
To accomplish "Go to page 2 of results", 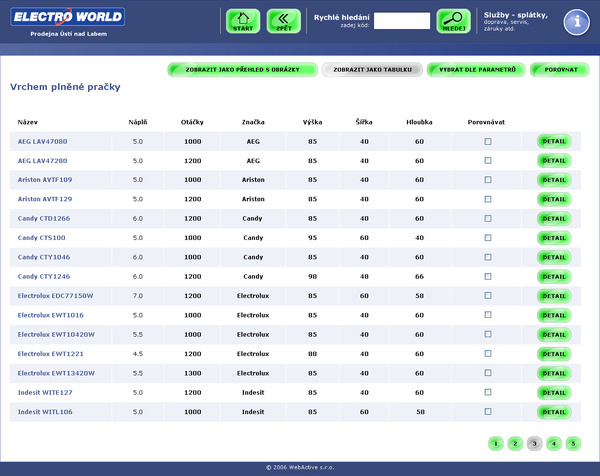I will [x=515, y=444].
